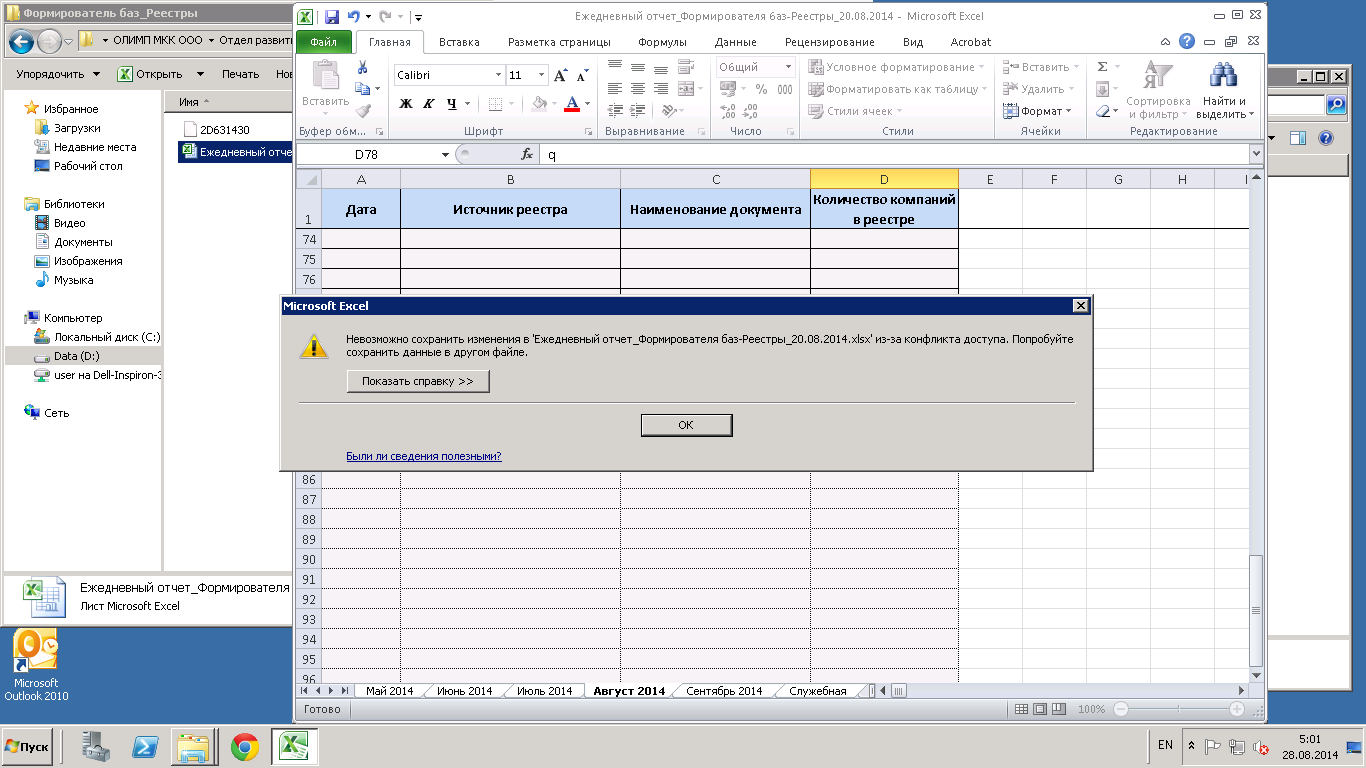Expand the formula bar
1366x768 pixels.
(x=1256, y=155)
